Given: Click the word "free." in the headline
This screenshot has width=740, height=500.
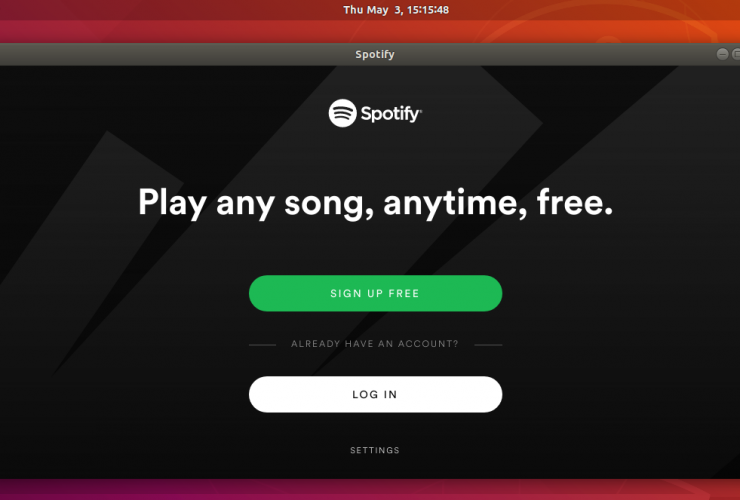Looking at the screenshot, I should pyautogui.click(x=575, y=202).
